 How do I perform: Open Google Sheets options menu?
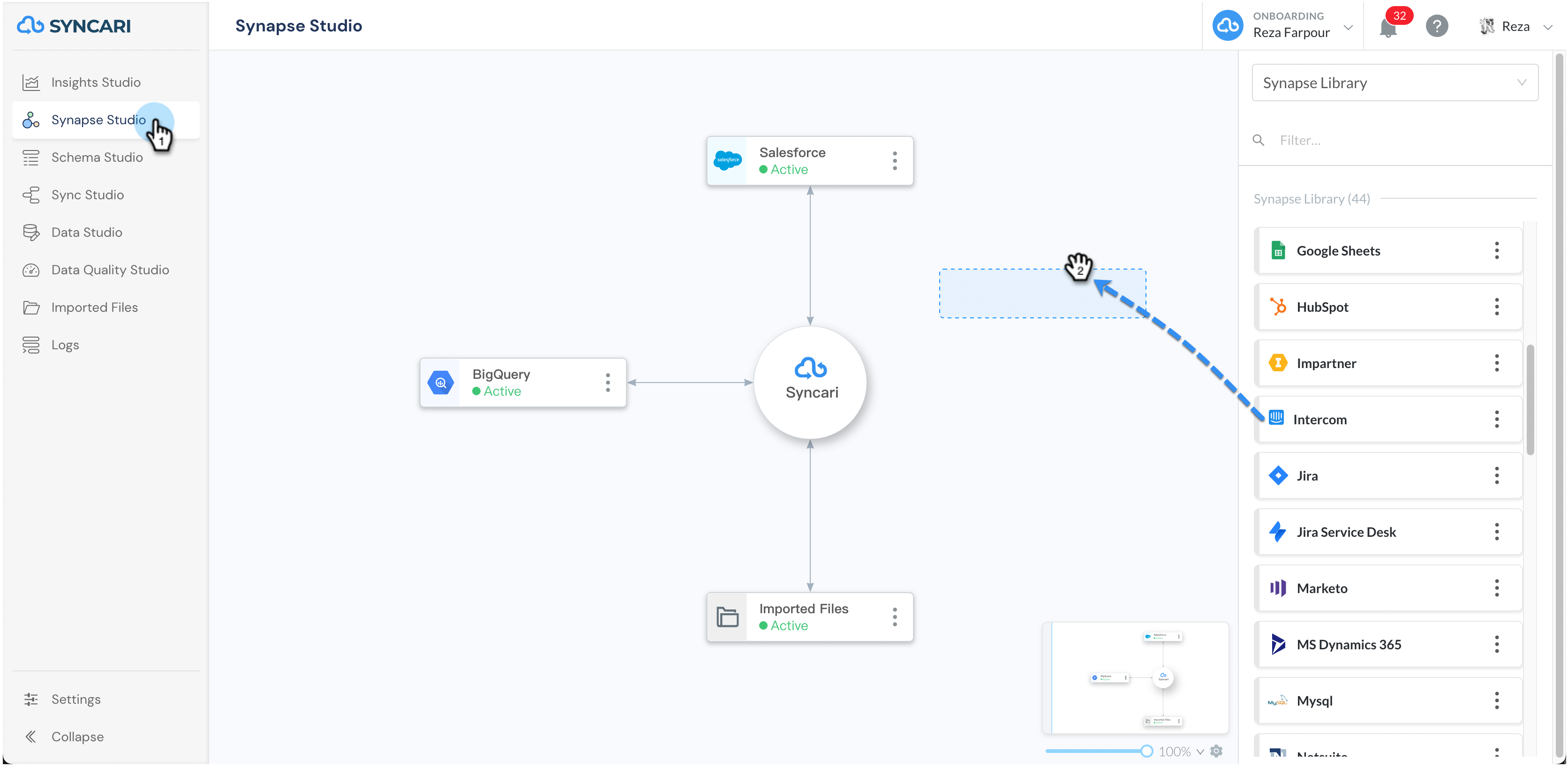pyautogui.click(x=1496, y=251)
